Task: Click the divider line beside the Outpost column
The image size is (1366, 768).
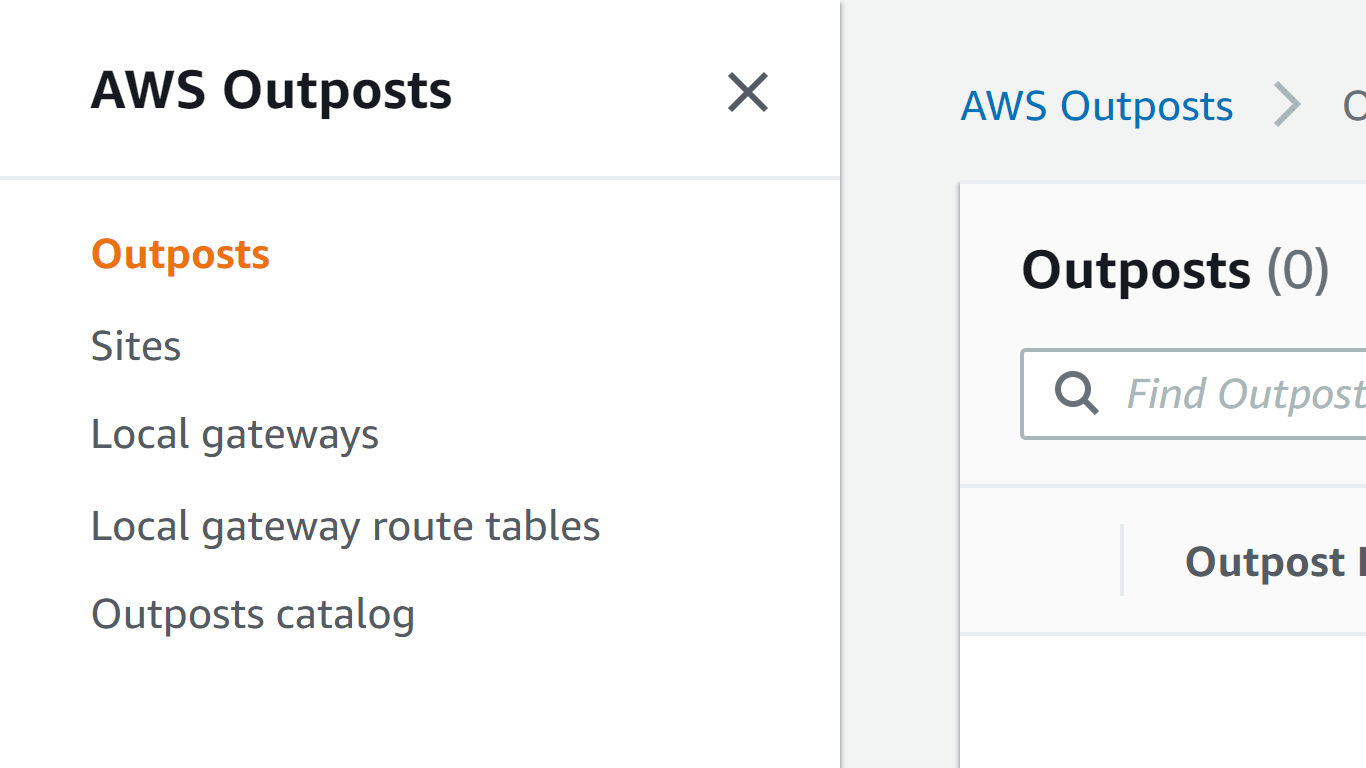Action: tap(1124, 561)
